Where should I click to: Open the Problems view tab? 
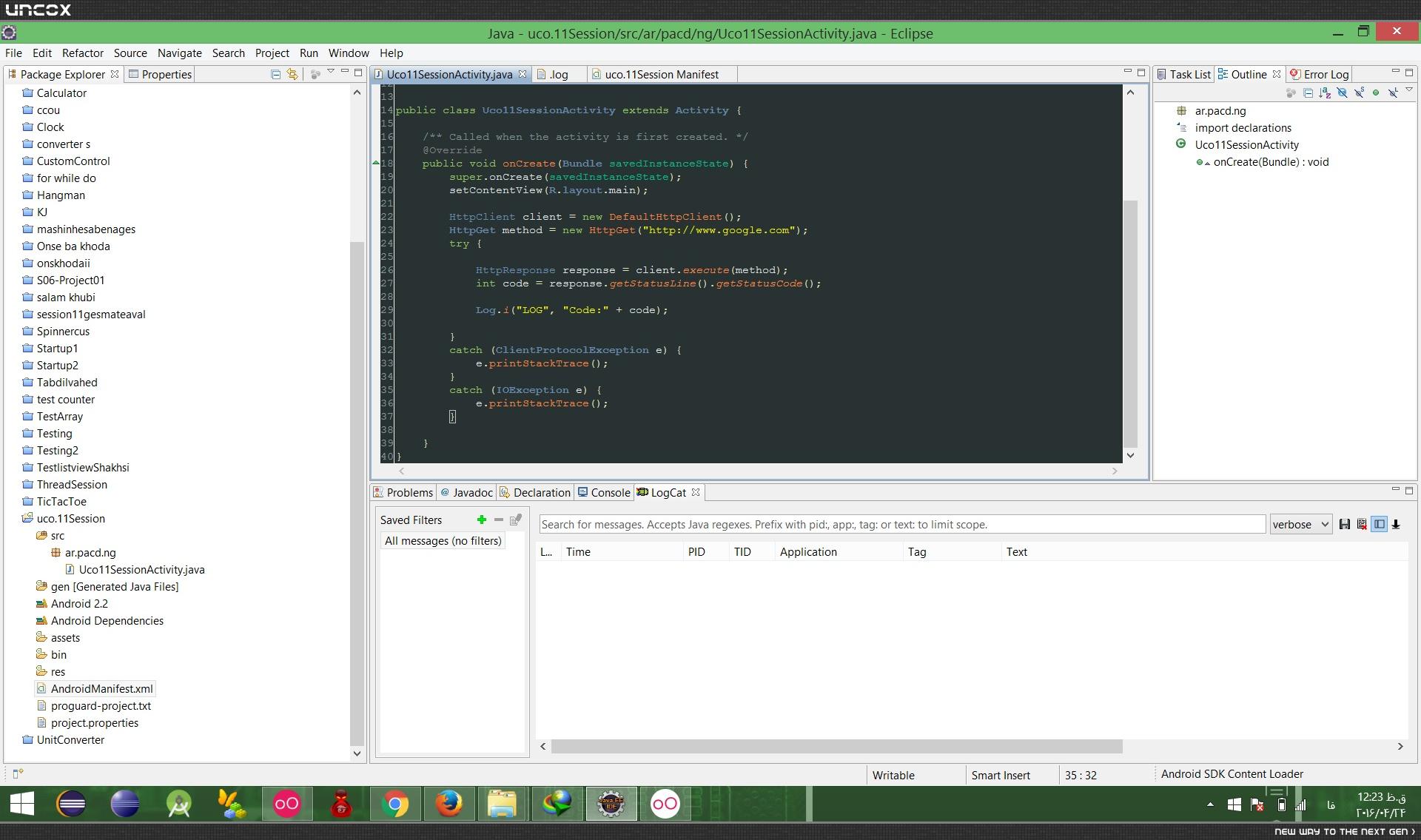click(x=403, y=492)
